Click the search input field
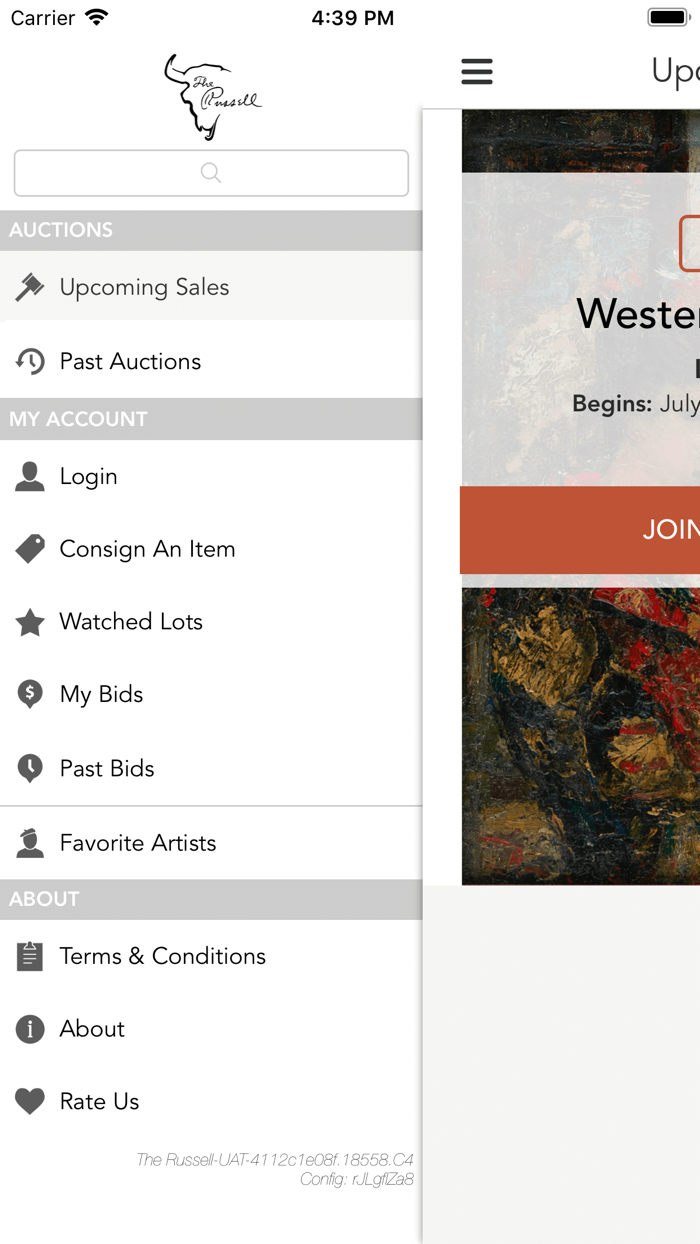The height and width of the screenshot is (1244, 700). pyautogui.click(x=211, y=173)
